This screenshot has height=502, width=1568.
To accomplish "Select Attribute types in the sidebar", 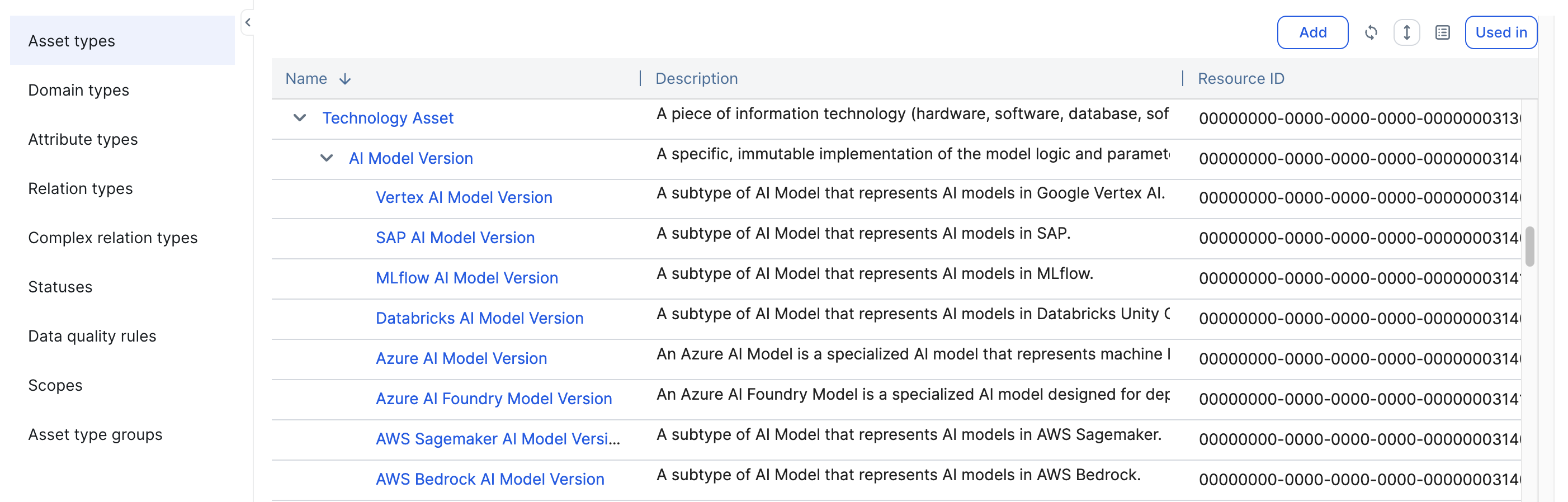I will (x=83, y=139).
